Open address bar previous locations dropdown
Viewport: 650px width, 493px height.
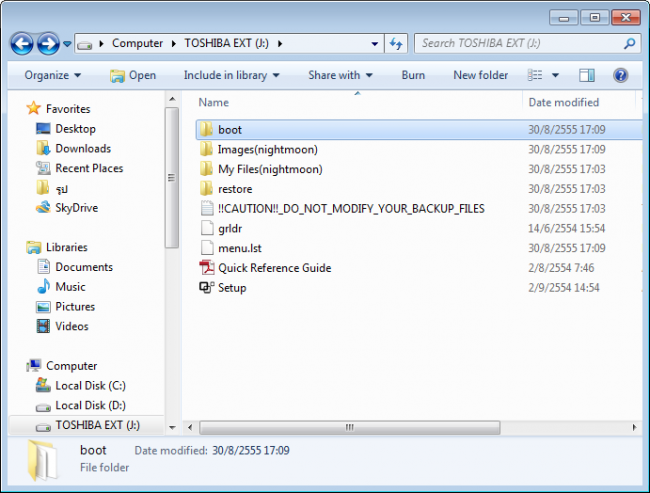375,44
